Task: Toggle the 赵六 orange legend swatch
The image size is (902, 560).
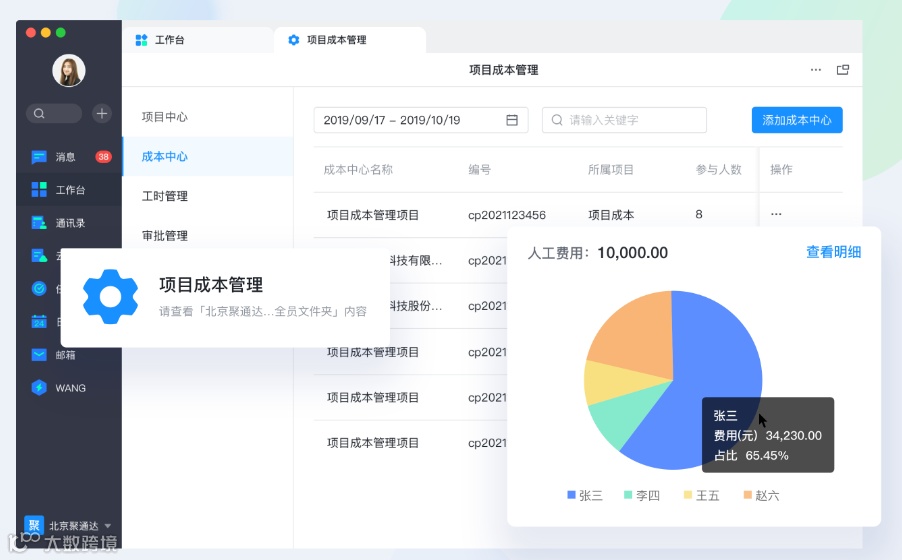Action: click(x=748, y=495)
